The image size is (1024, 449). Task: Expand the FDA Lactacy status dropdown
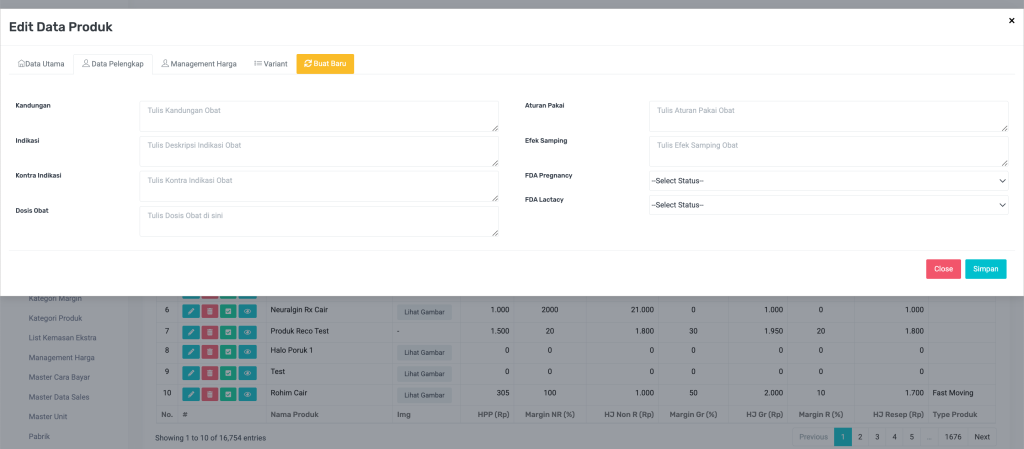click(x=828, y=205)
